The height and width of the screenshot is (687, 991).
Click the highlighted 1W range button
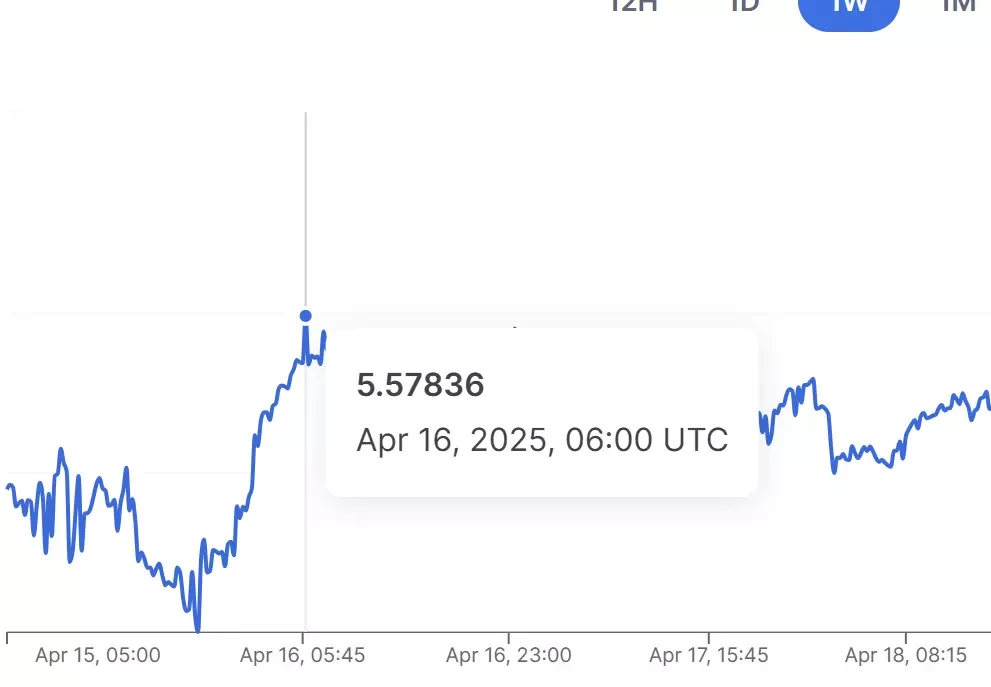pos(849,9)
